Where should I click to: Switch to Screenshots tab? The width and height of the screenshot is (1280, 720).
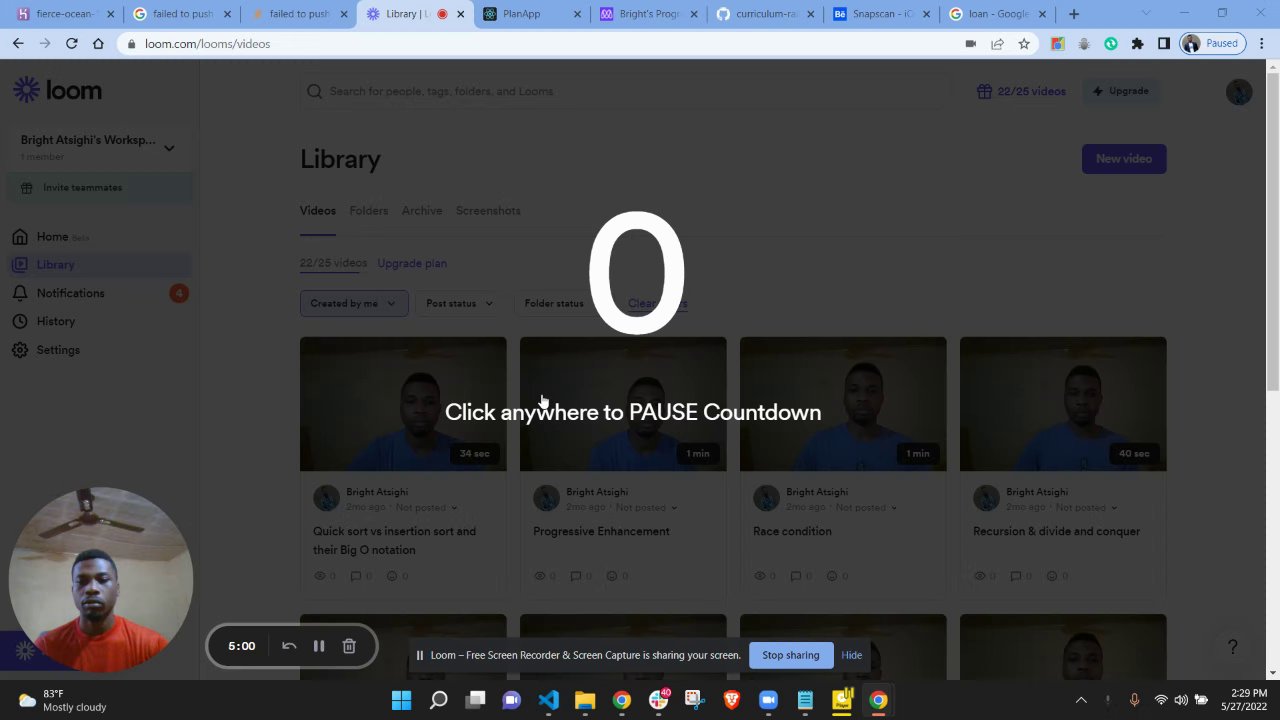(x=488, y=211)
